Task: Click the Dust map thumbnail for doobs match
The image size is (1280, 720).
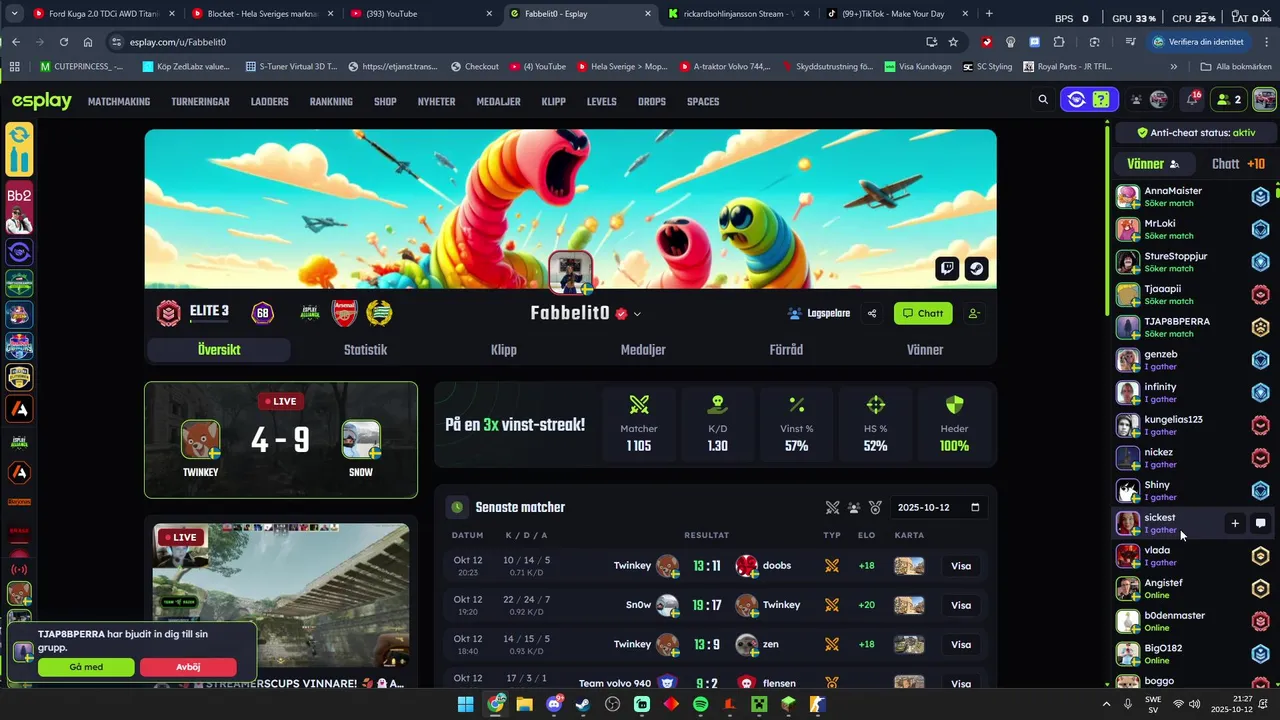Action: [x=909, y=566]
